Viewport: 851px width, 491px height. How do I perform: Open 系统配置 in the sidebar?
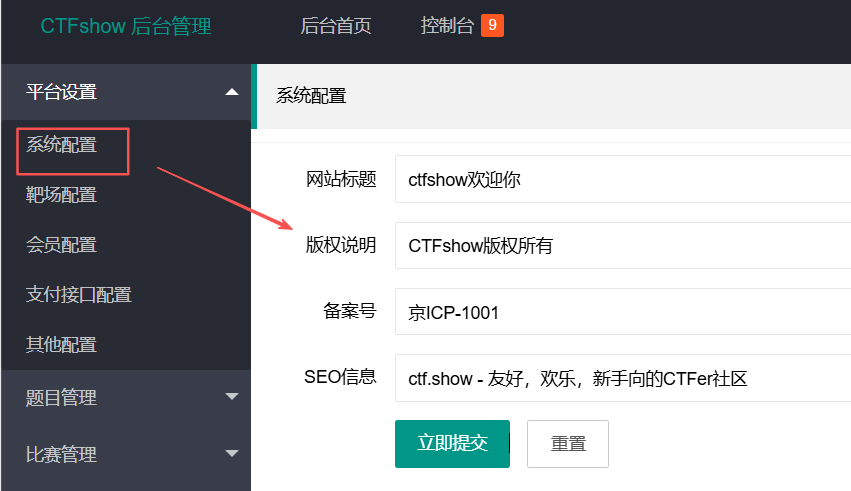[61, 145]
